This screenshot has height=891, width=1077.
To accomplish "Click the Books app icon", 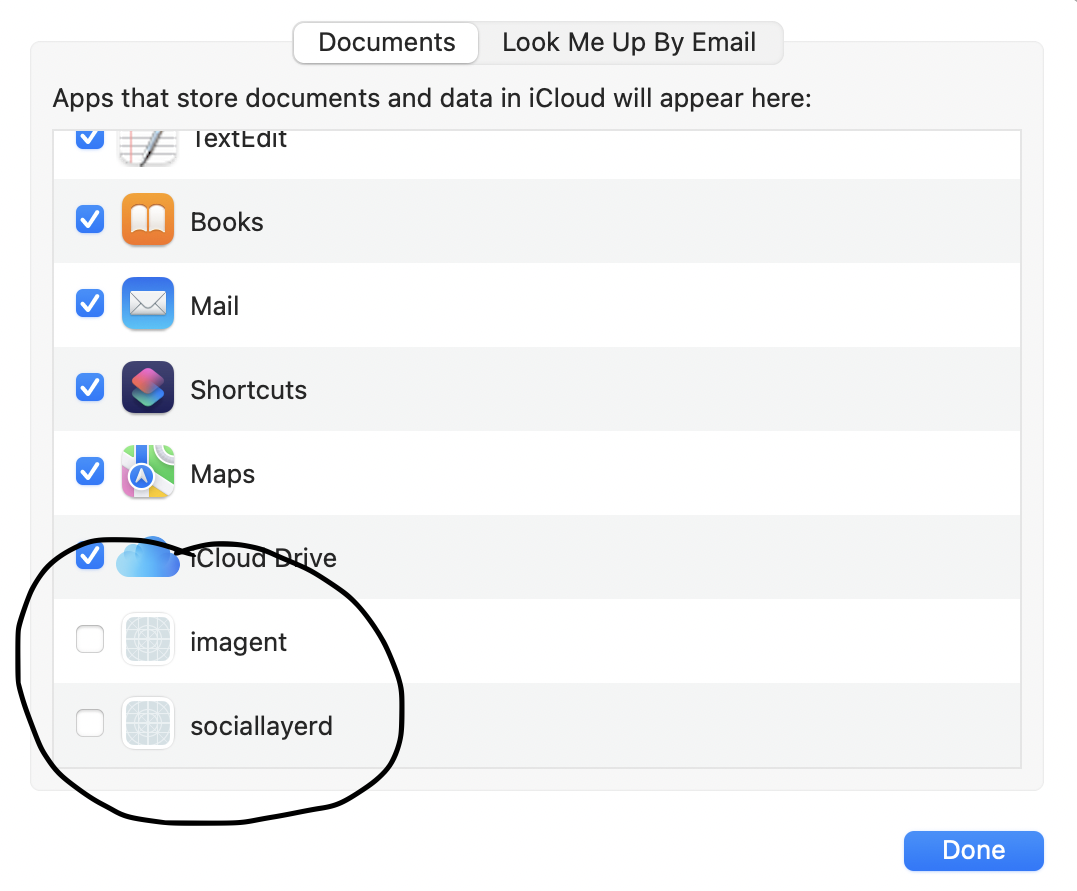I will tap(148, 220).
